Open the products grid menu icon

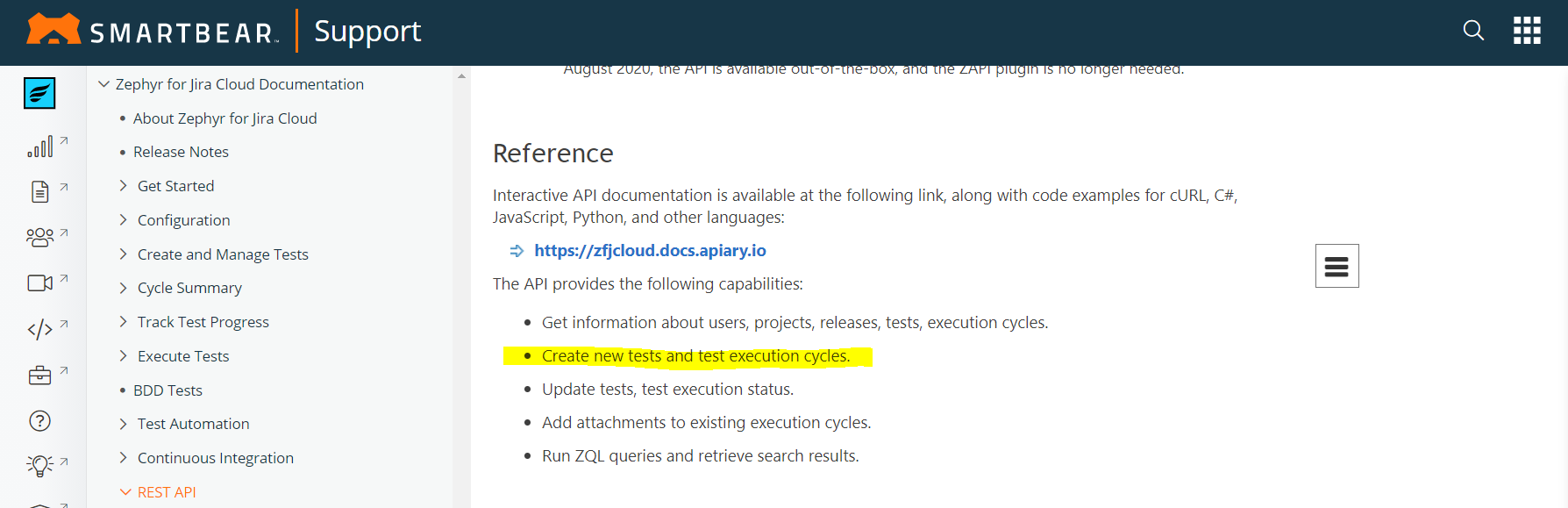coord(1527,31)
